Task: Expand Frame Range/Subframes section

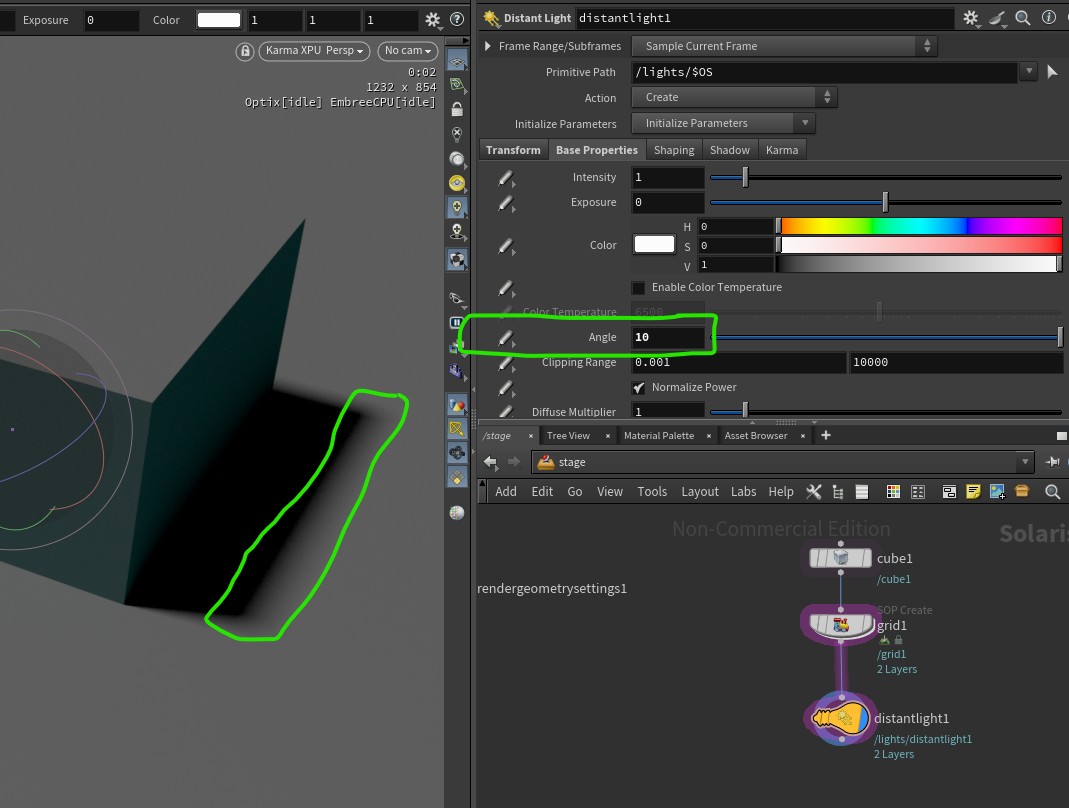Action: point(488,46)
